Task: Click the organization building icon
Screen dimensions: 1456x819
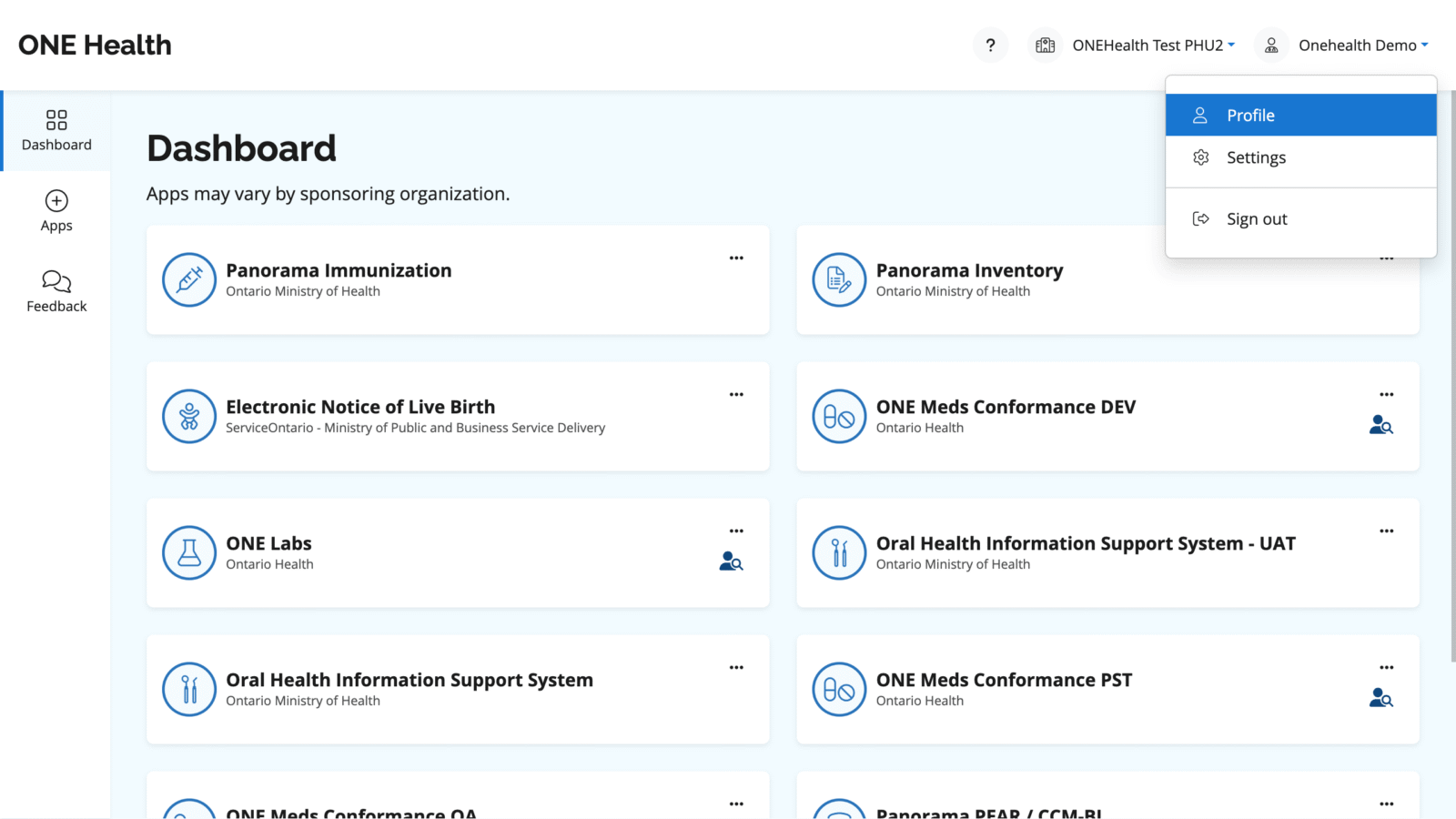Action: click(x=1046, y=45)
